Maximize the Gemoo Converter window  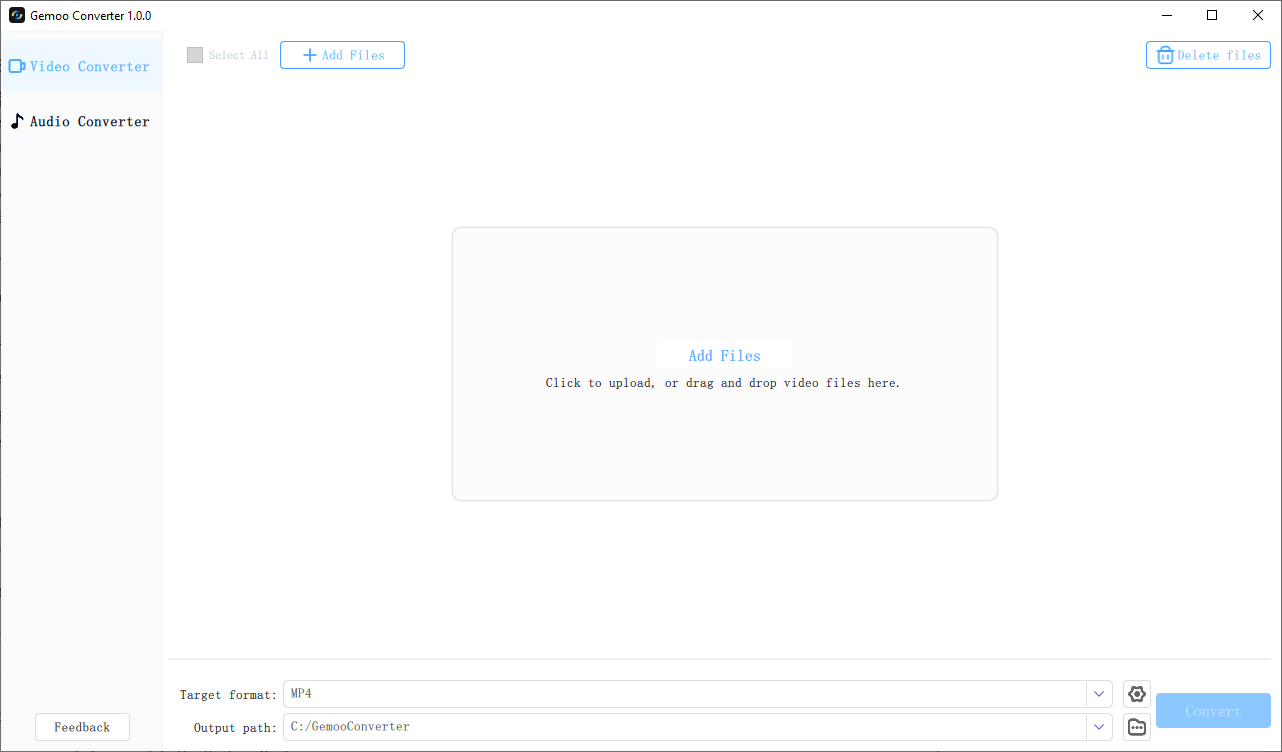tap(1212, 15)
